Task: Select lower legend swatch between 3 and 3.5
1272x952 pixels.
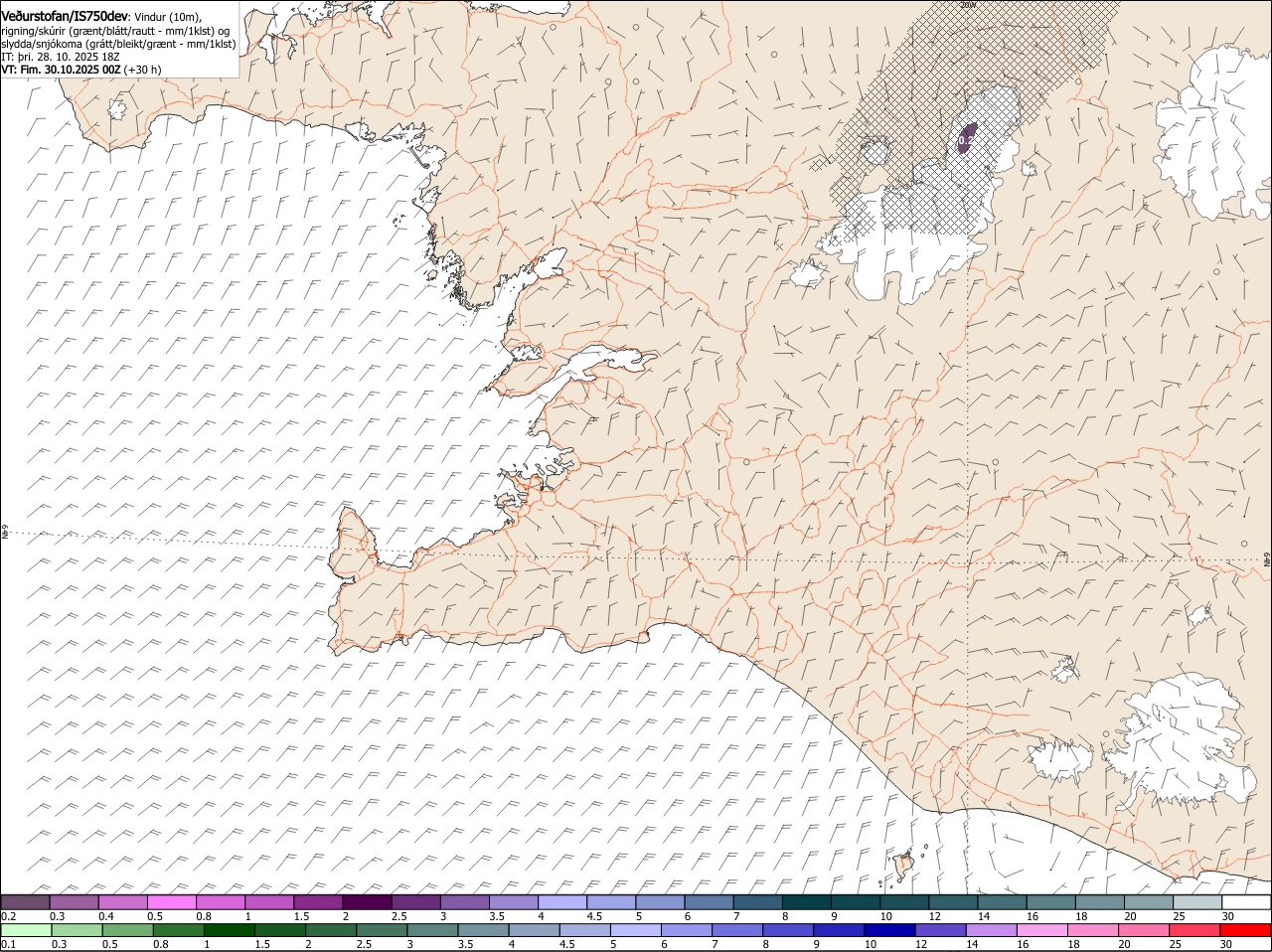Action: pos(431,930)
